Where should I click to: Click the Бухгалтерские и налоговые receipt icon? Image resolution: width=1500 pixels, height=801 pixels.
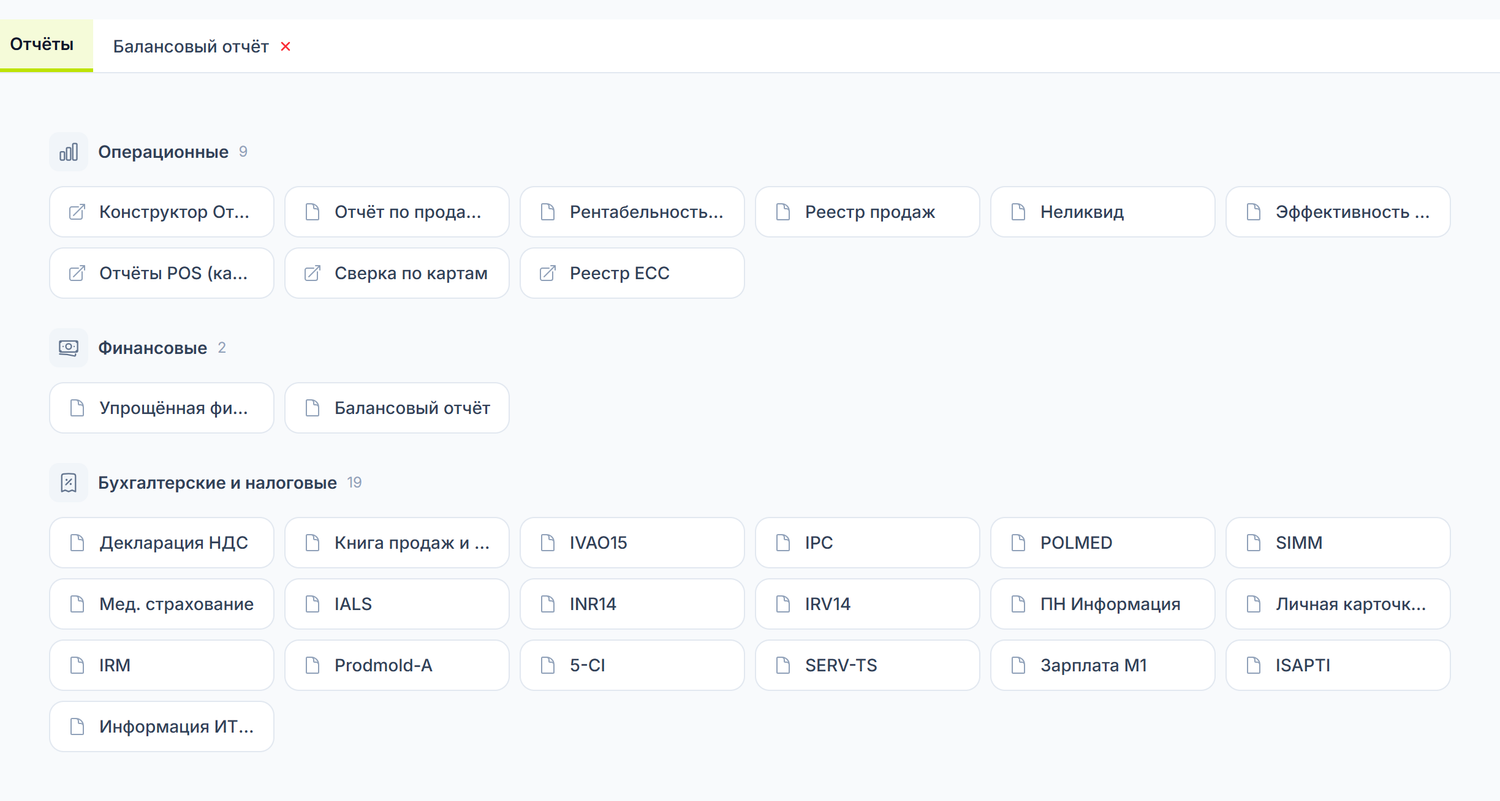pos(69,483)
